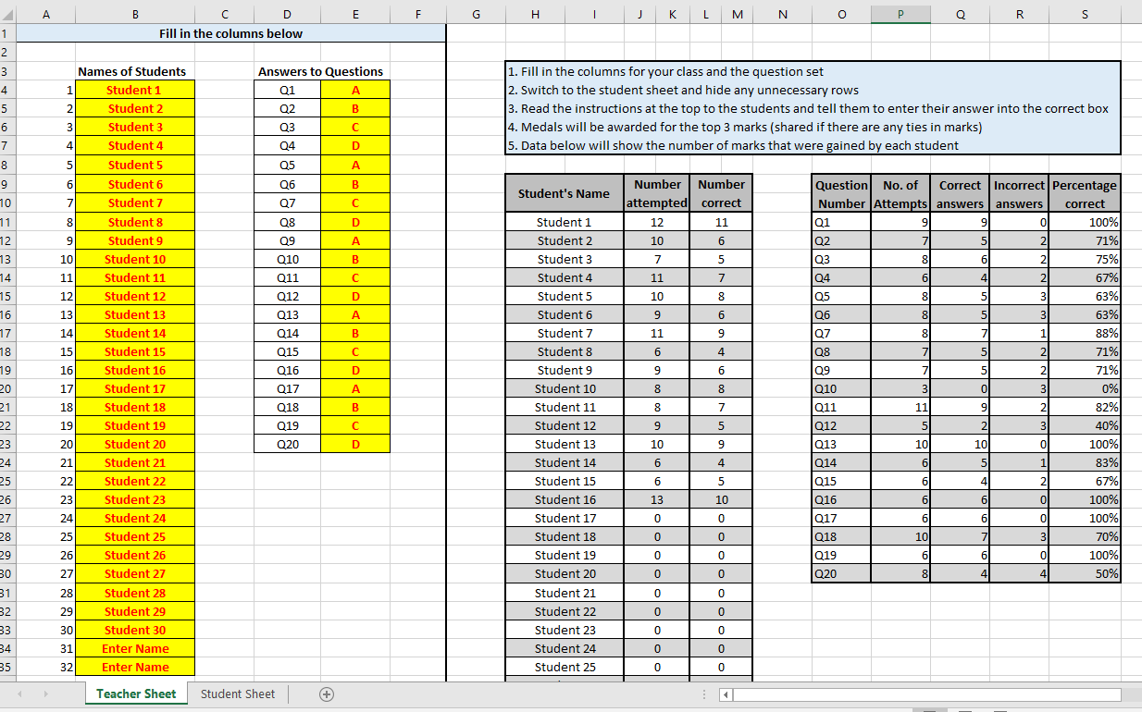Click the horizontal scrollbar left arrow
The width and height of the screenshot is (1142, 712).
[724, 693]
